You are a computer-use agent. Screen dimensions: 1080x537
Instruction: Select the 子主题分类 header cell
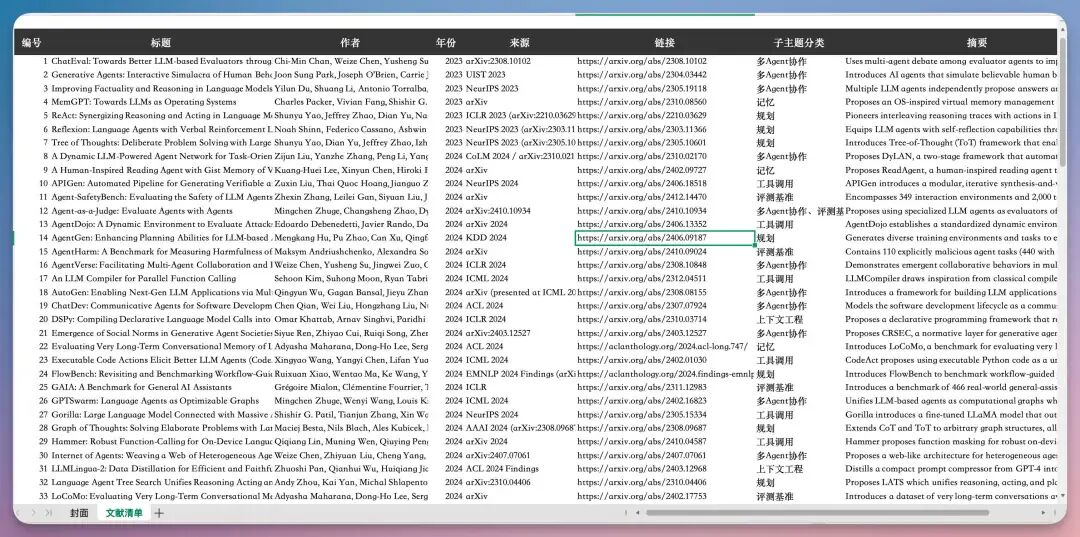(799, 43)
